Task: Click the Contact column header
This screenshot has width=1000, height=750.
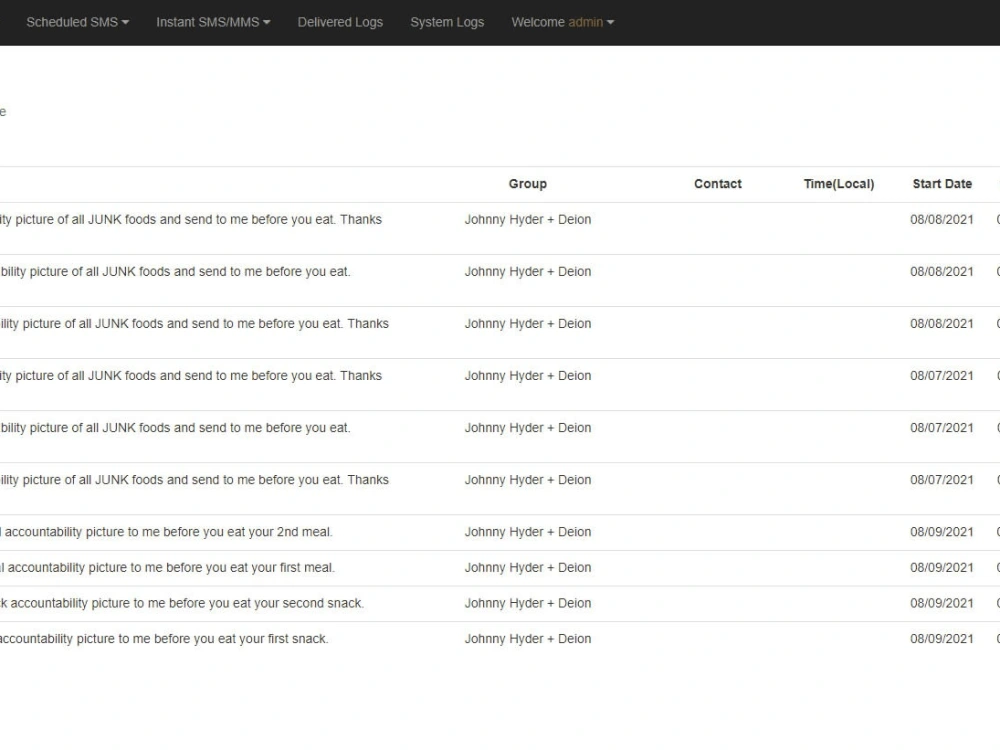Action: (x=718, y=183)
